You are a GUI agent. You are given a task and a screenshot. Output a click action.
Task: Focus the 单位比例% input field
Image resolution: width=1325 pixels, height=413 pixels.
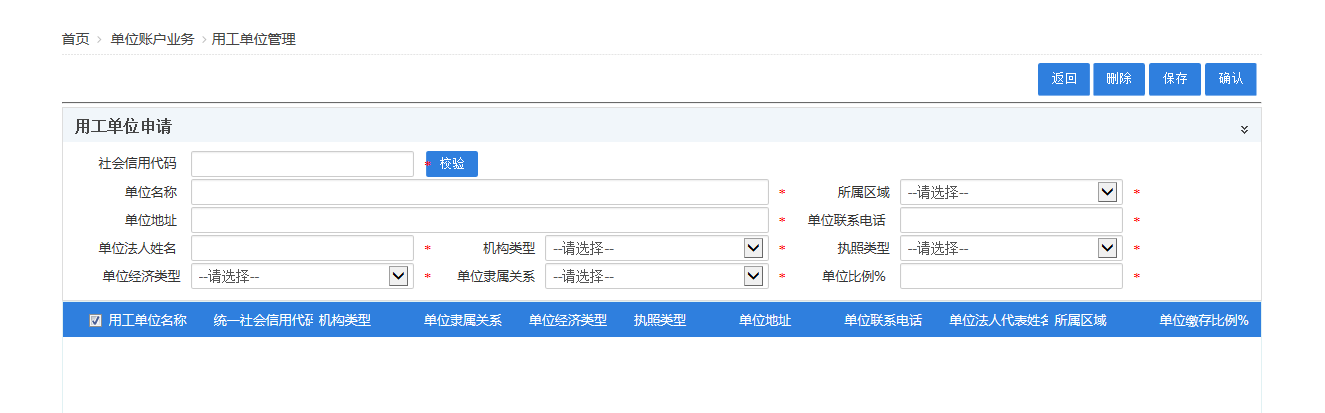pyautogui.click(x=1011, y=276)
